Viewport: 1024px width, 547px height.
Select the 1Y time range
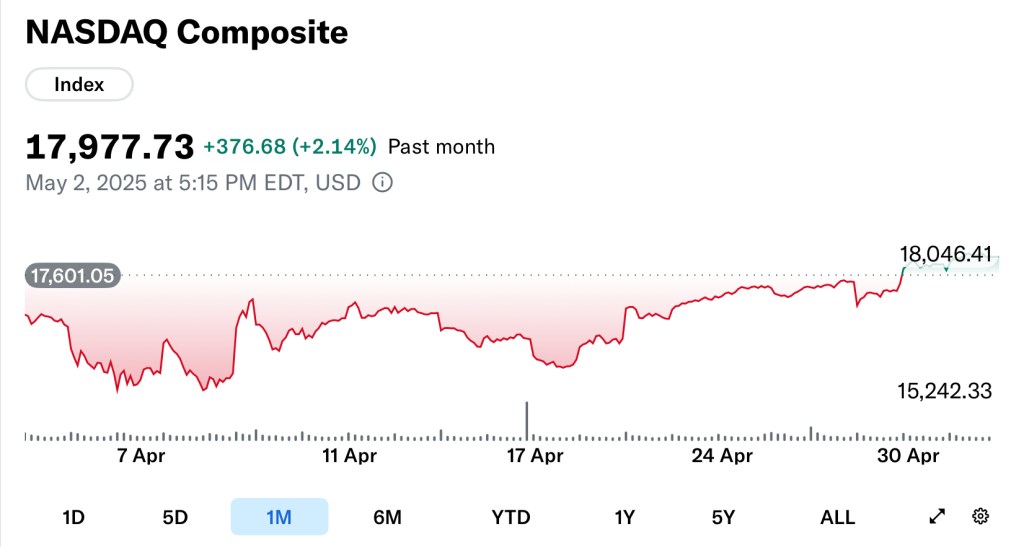(x=625, y=517)
